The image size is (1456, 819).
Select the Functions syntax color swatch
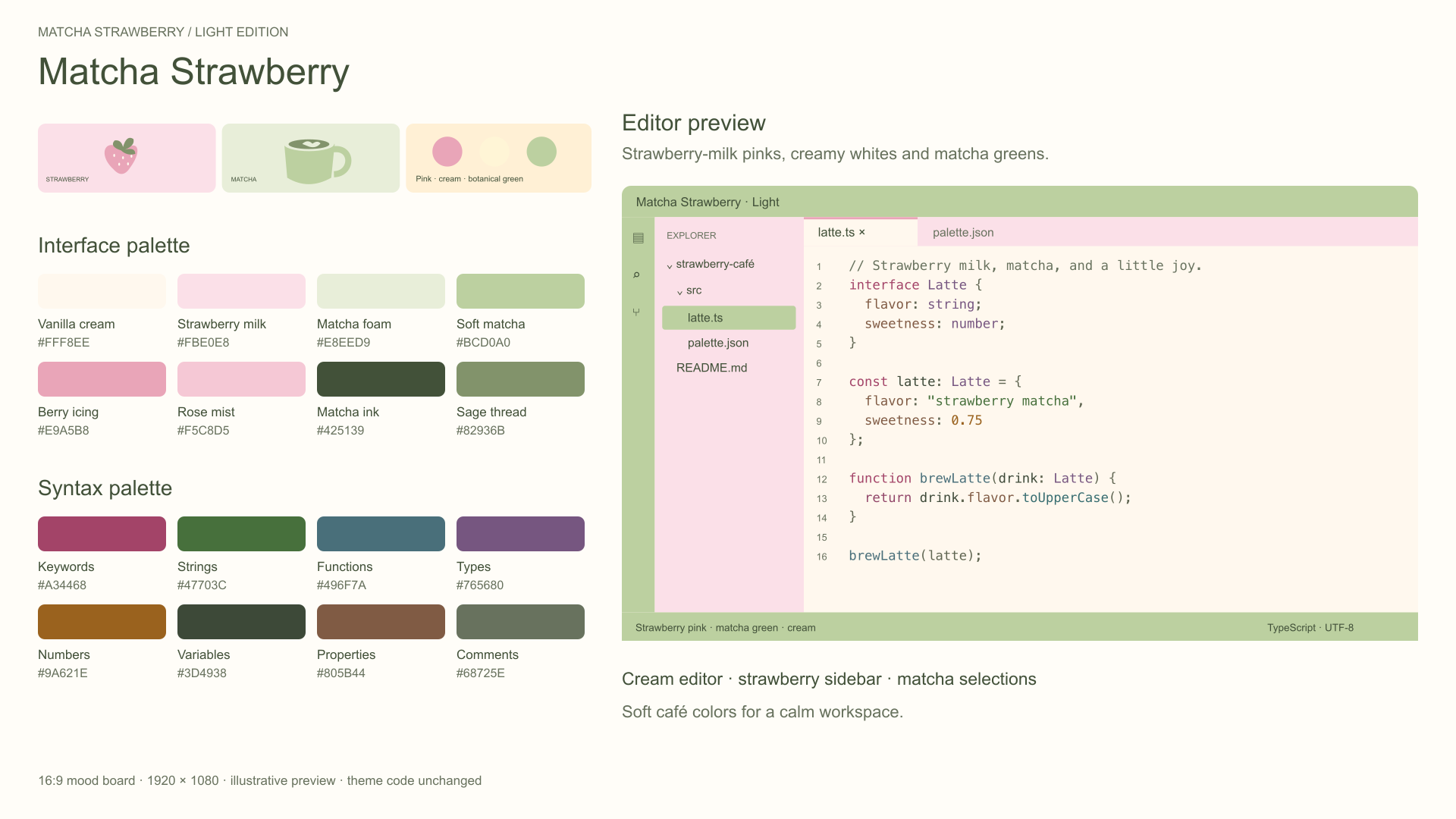[x=381, y=534]
